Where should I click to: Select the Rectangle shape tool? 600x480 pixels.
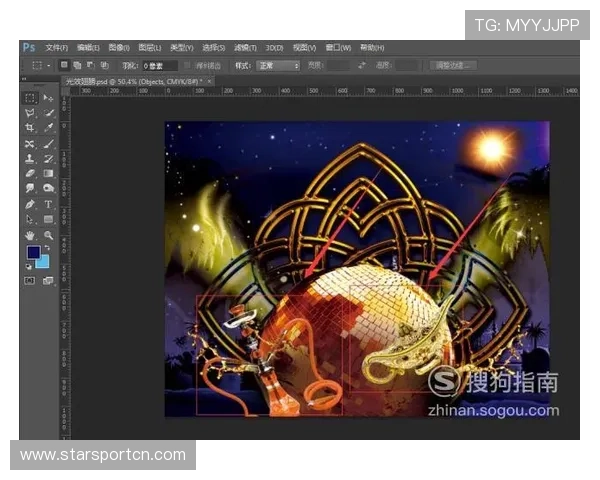tap(48, 219)
